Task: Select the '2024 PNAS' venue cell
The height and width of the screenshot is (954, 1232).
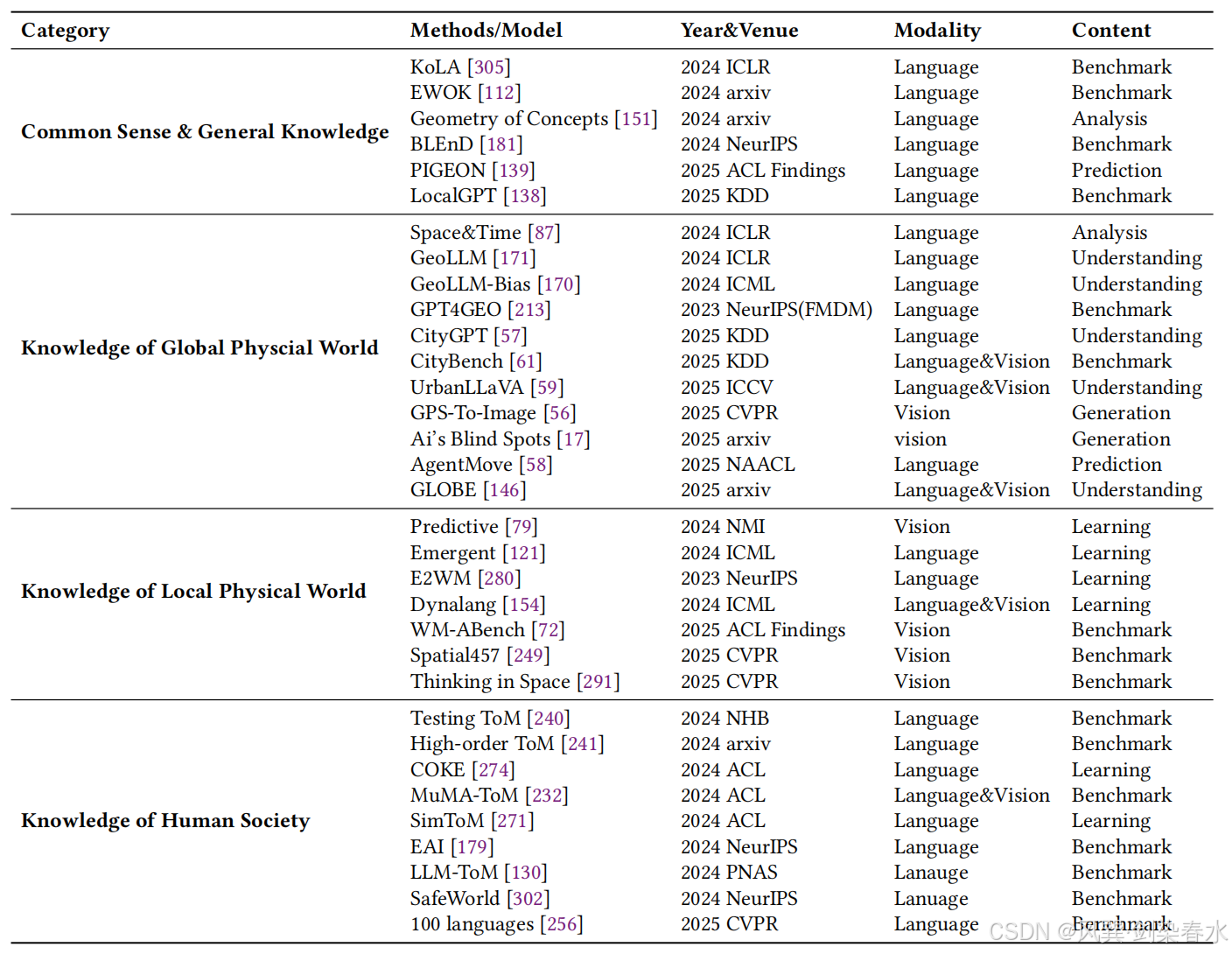Action: tap(729, 873)
